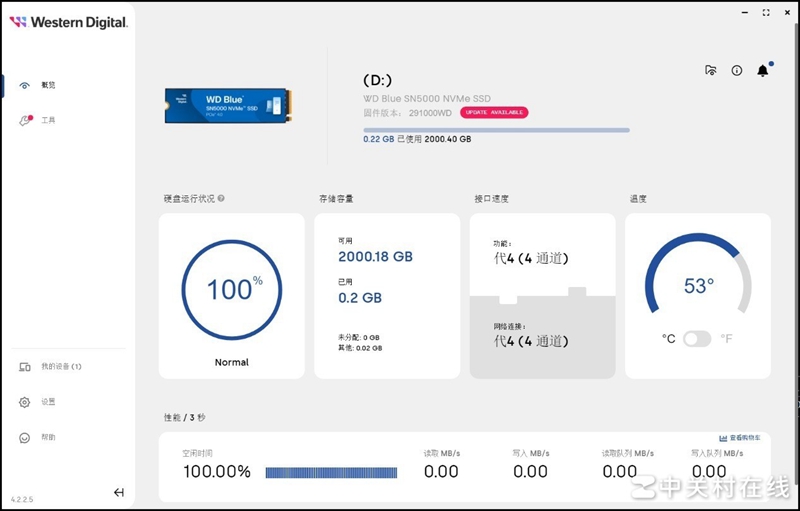Click the WD Blue SN5000 NVMe SSD text
Screen dimensions: 800x511
point(427,98)
